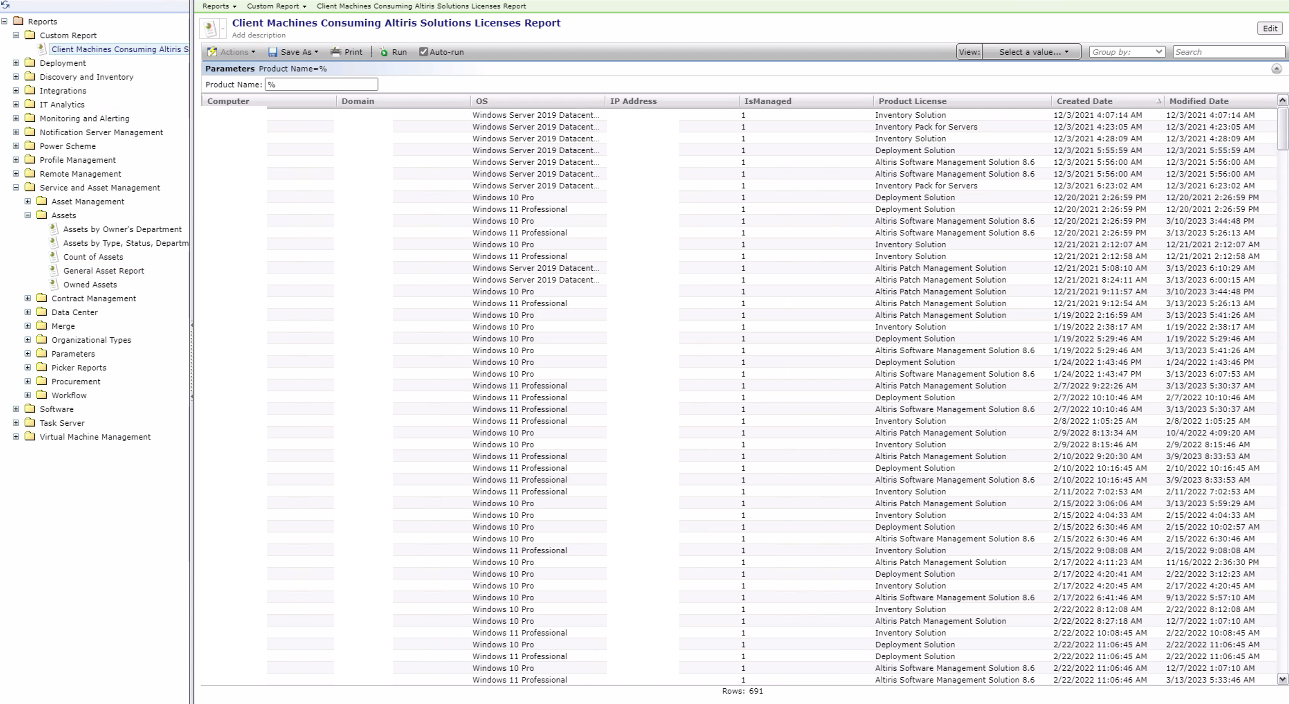Click the Reports root folder icon
The image size is (1289, 704).
tap(18, 21)
